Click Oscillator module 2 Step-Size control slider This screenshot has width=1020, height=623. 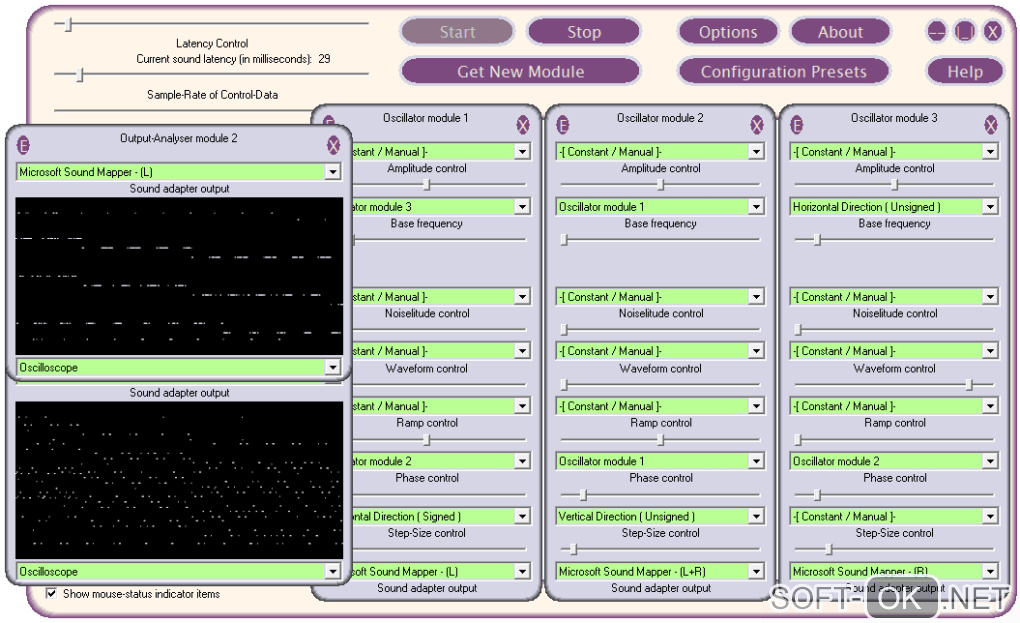click(573, 550)
